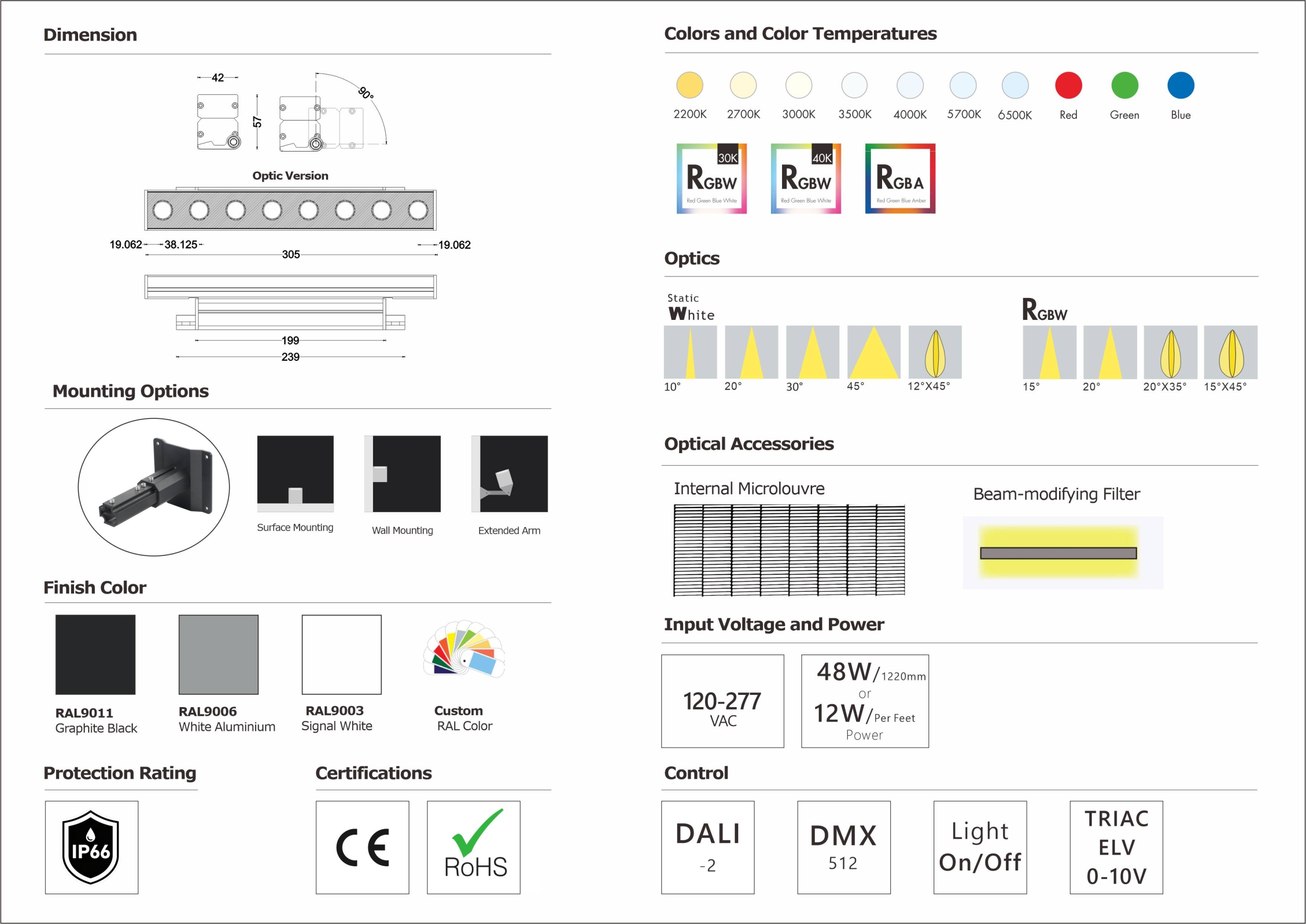Select the Custom RAL Color fan icon

pos(464,649)
